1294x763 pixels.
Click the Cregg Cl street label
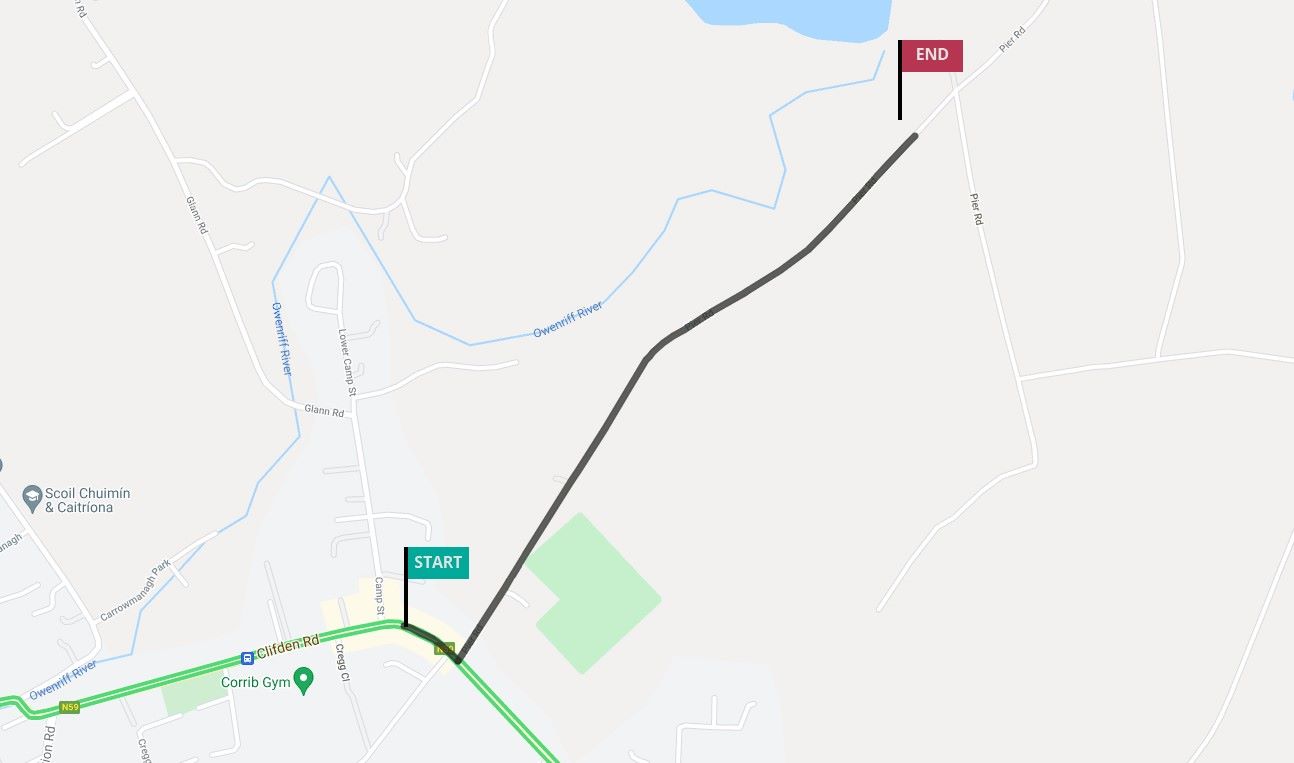(343, 662)
